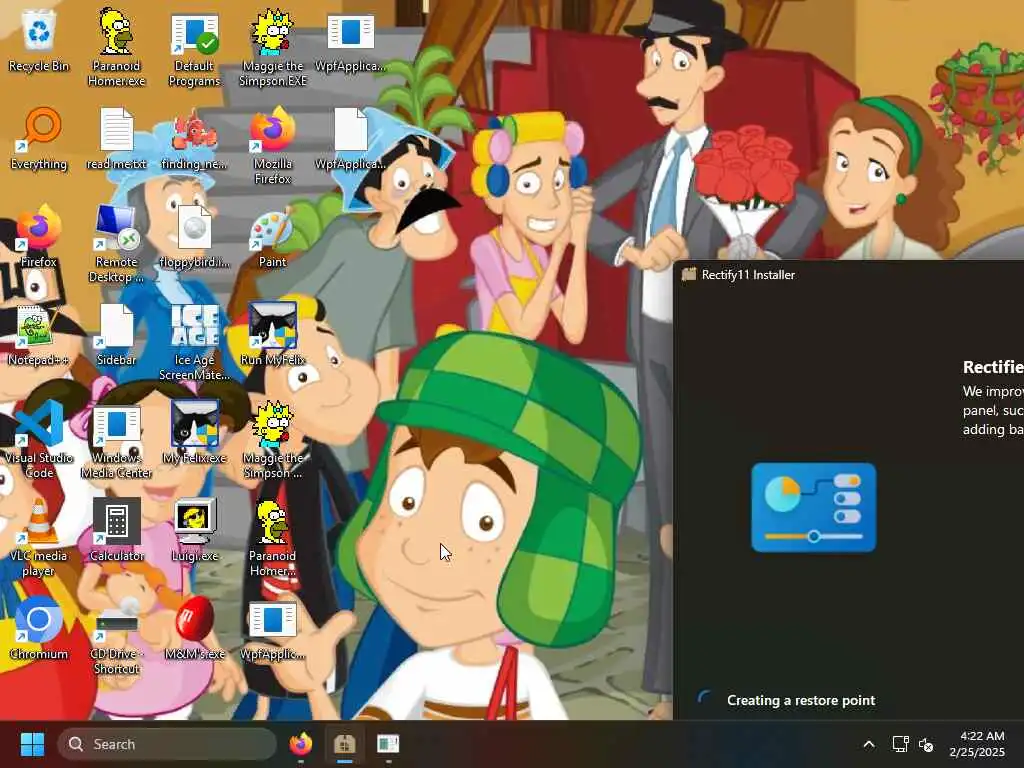The height and width of the screenshot is (768, 1024).
Task: Click the 'Creating a restore point' status text
Action: pyautogui.click(x=801, y=700)
